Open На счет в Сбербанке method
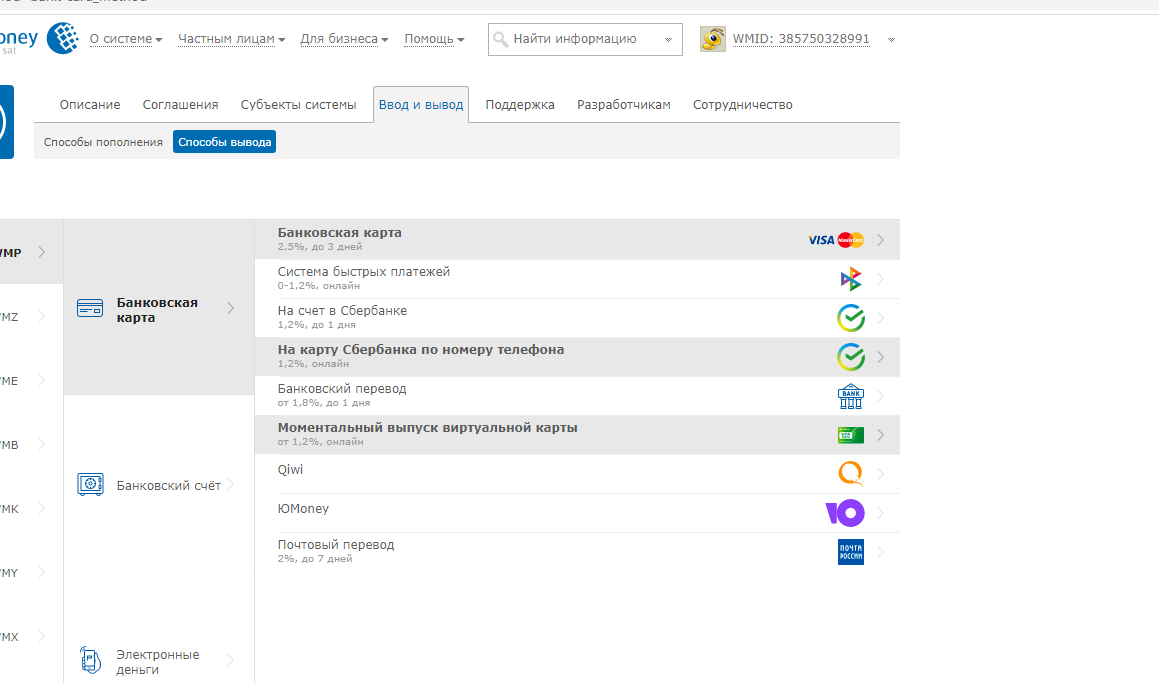This screenshot has height=683, width=1159. 577,318
